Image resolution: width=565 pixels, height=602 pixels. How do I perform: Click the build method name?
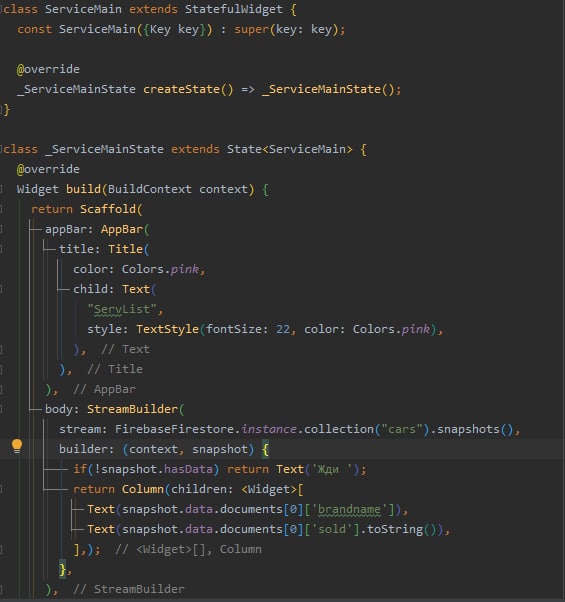(83, 189)
